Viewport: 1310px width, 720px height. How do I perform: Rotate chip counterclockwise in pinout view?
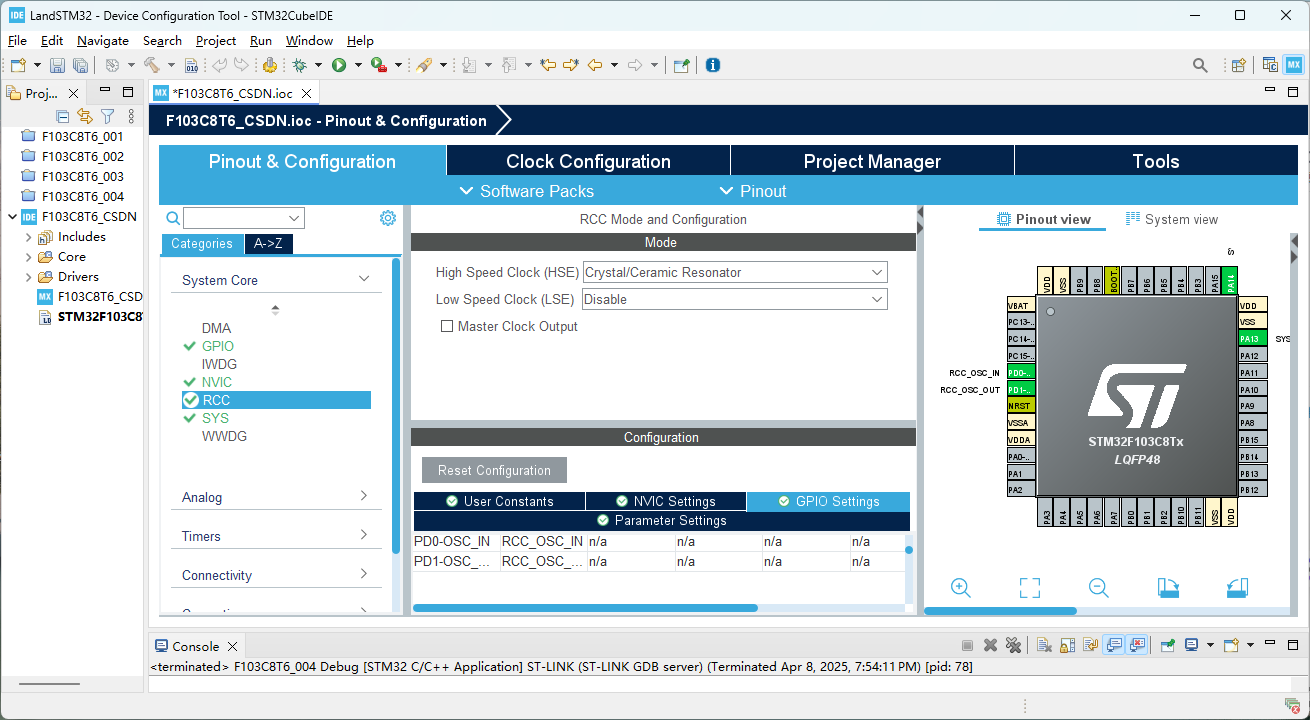pyautogui.click(x=1237, y=588)
